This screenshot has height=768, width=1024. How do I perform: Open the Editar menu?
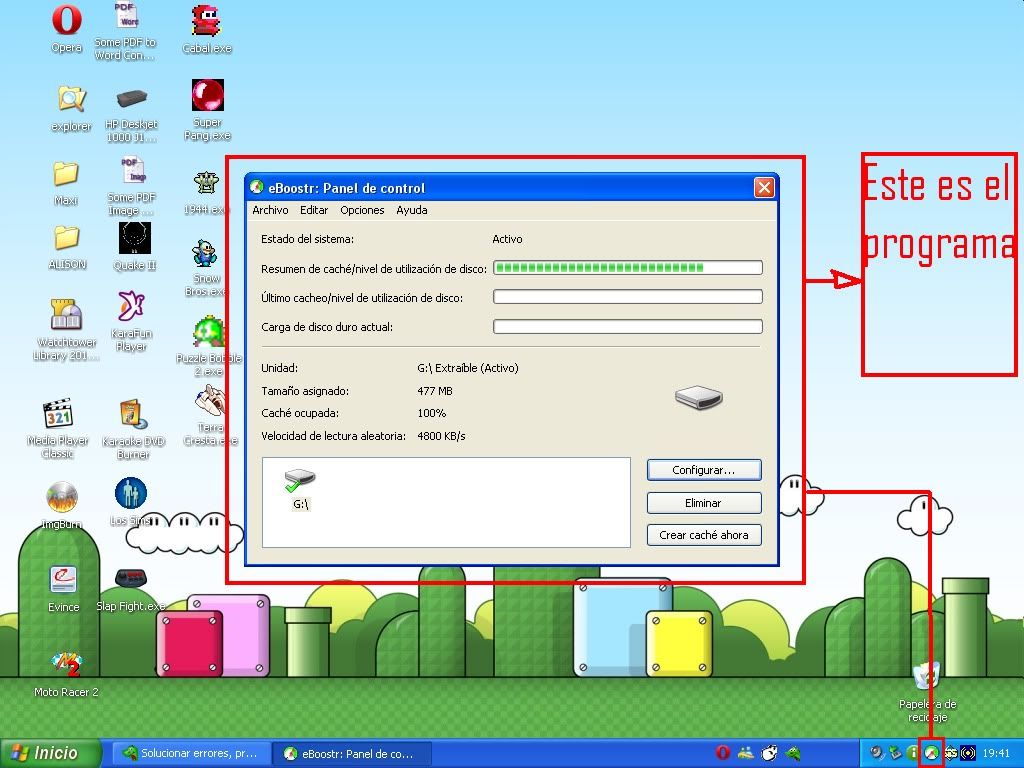tap(314, 210)
